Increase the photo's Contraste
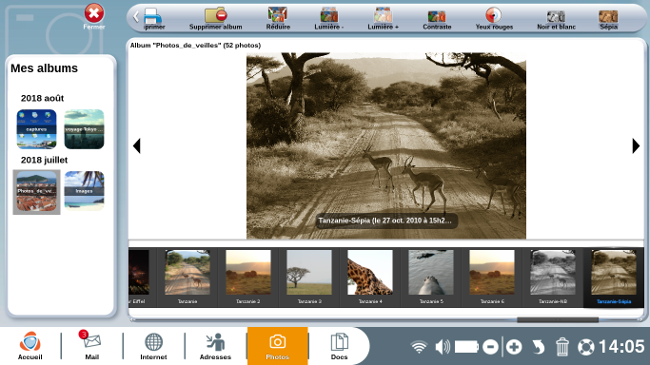 coord(437,19)
